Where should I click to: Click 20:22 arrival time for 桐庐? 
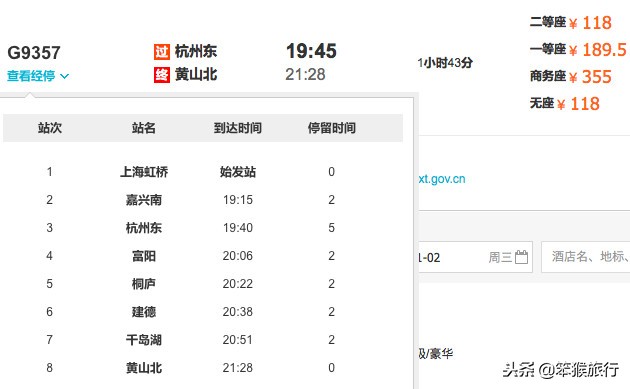point(238,284)
